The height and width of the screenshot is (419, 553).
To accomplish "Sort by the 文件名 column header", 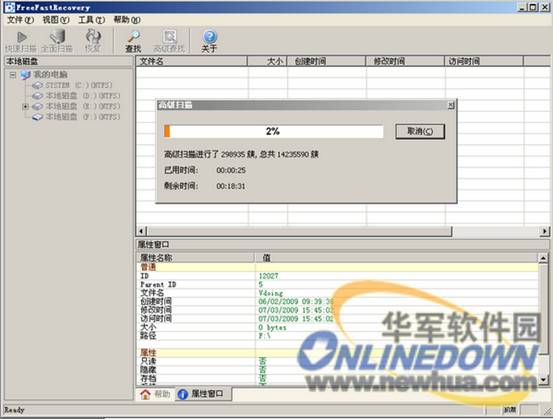I will (x=192, y=61).
